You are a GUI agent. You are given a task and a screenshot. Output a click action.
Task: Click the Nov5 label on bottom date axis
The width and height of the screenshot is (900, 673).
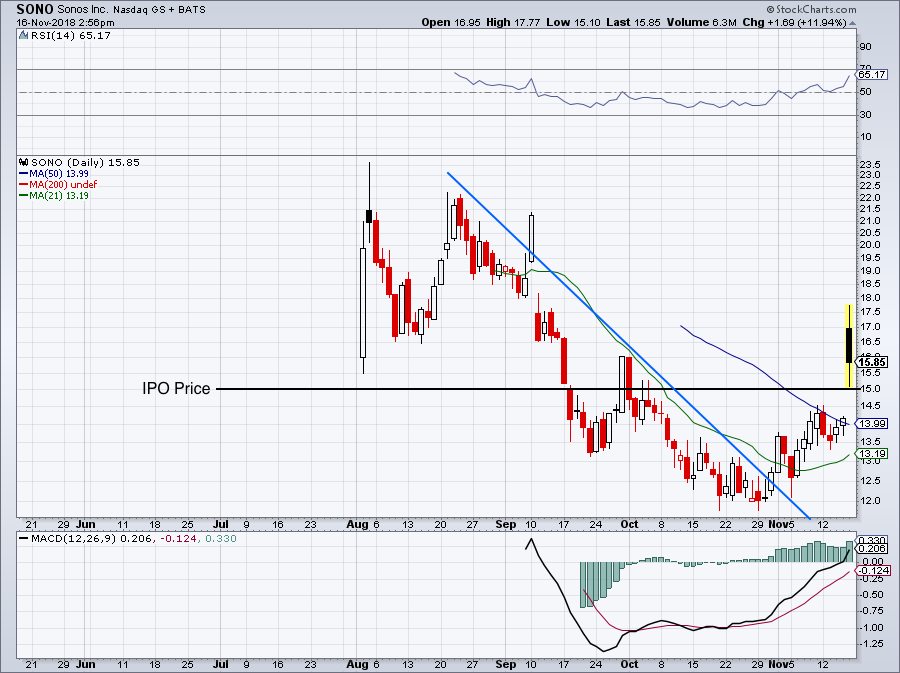click(781, 664)
